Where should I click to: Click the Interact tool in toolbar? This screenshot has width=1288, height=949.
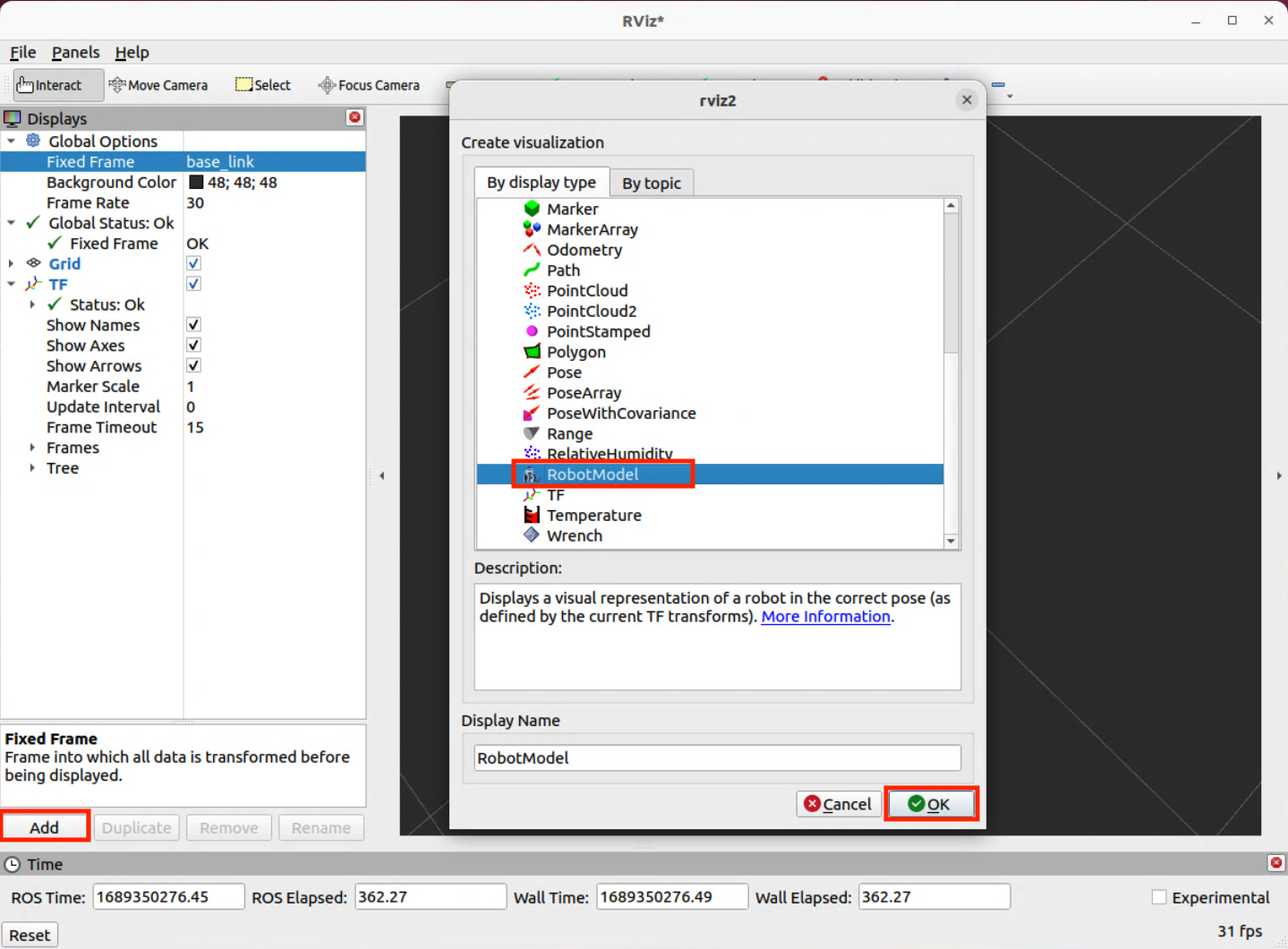click(58, 85)
